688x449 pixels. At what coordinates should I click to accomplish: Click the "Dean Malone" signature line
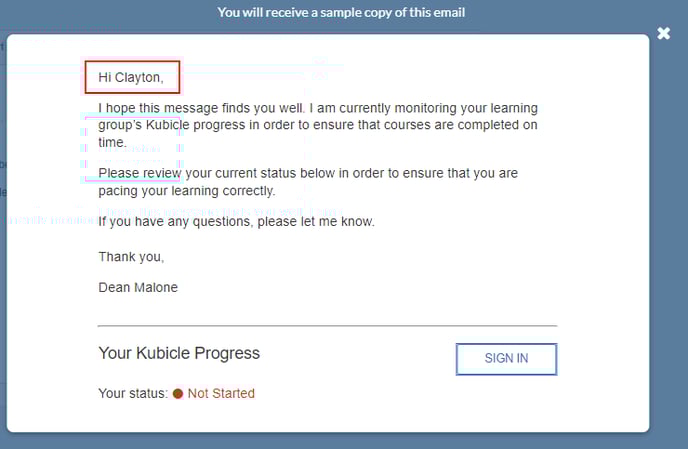pyautogui.click(x=138, y=287)
